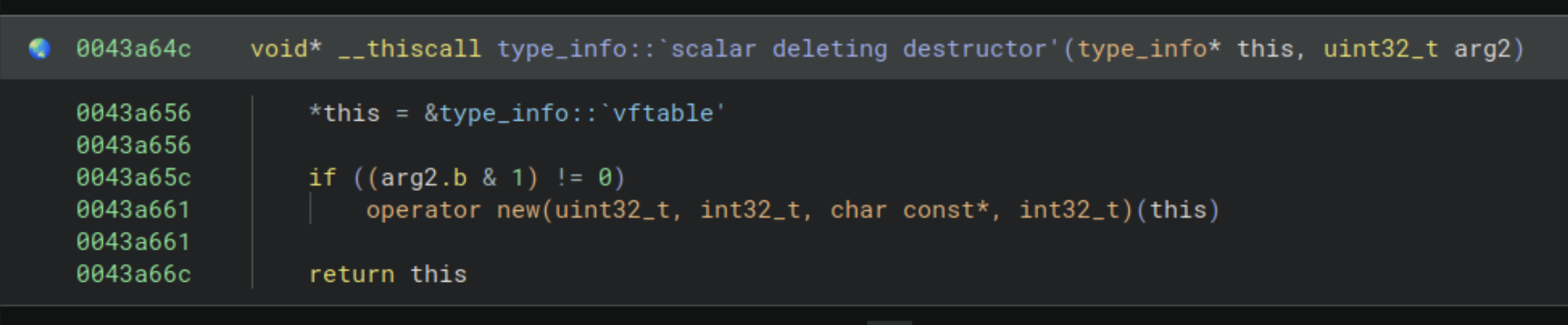Select the this argument passed to operator new
The image size is (1568, 325).
(x=1177, y=210)
